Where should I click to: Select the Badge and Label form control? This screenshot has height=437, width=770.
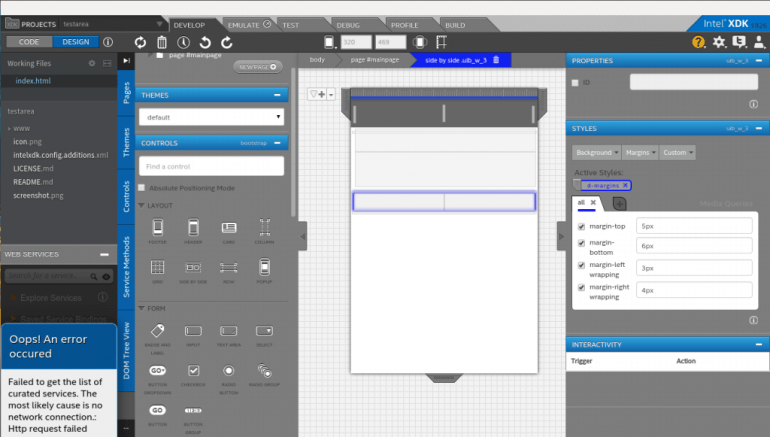[158, 339]
